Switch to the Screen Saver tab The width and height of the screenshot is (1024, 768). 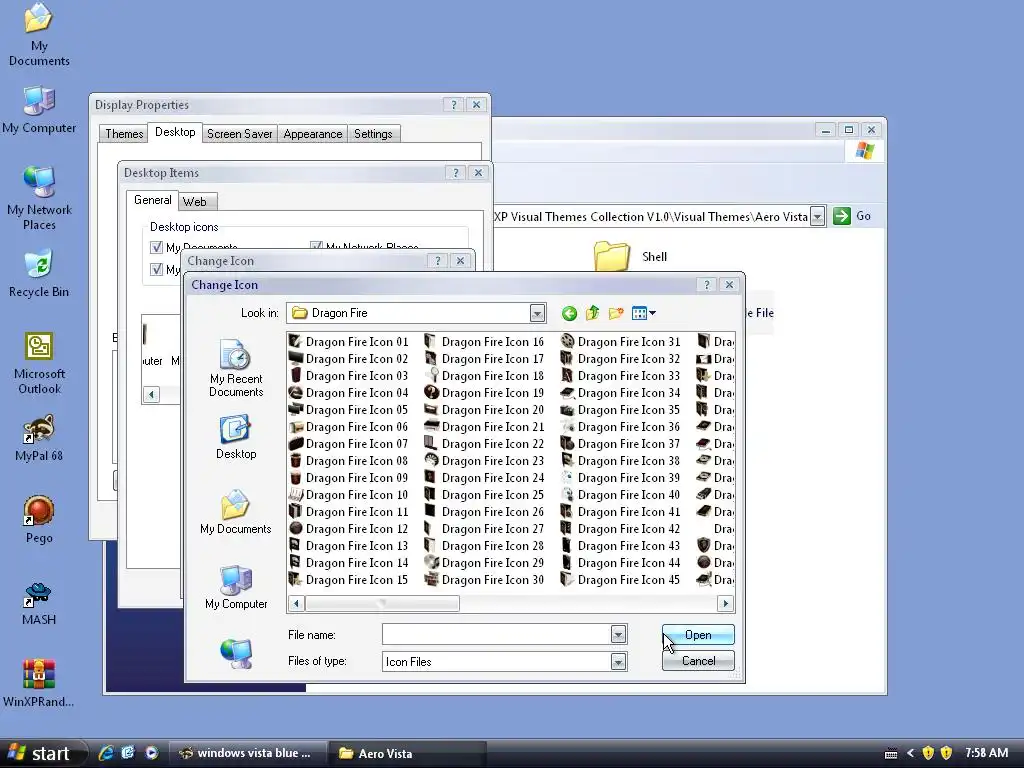click(240, 134)
